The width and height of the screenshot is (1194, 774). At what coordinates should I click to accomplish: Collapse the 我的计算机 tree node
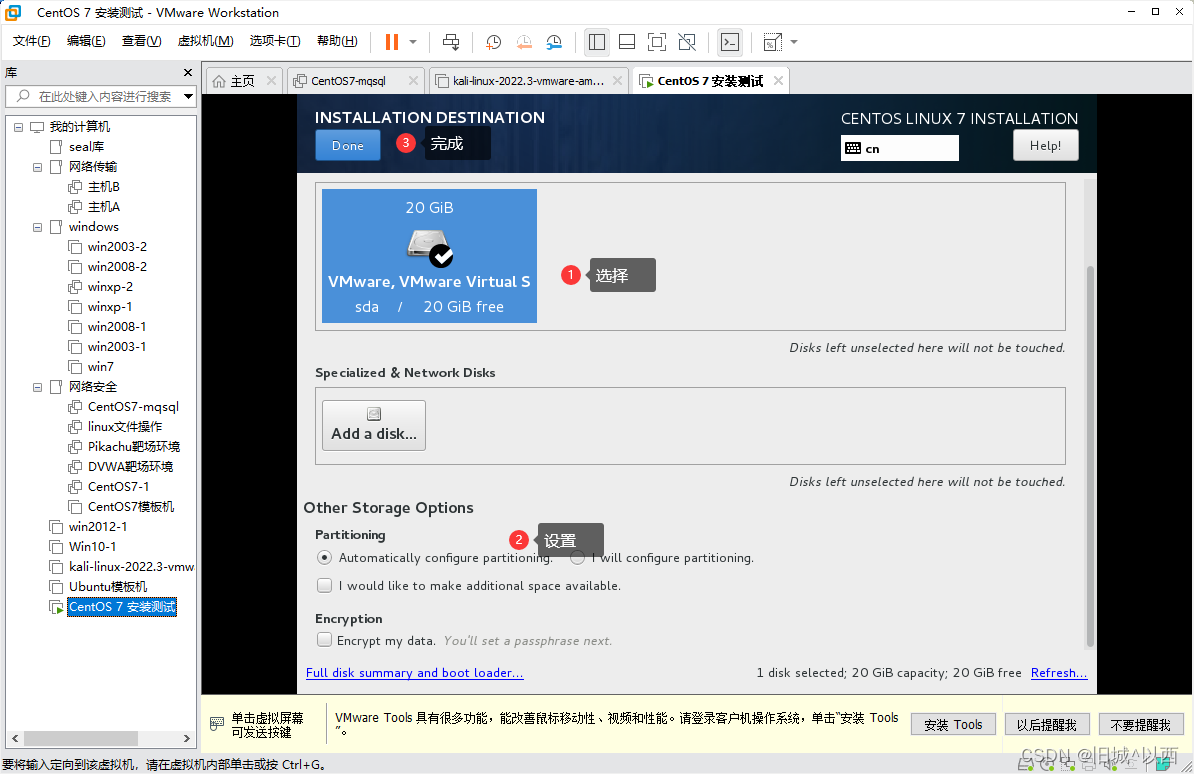pos(18,127)
